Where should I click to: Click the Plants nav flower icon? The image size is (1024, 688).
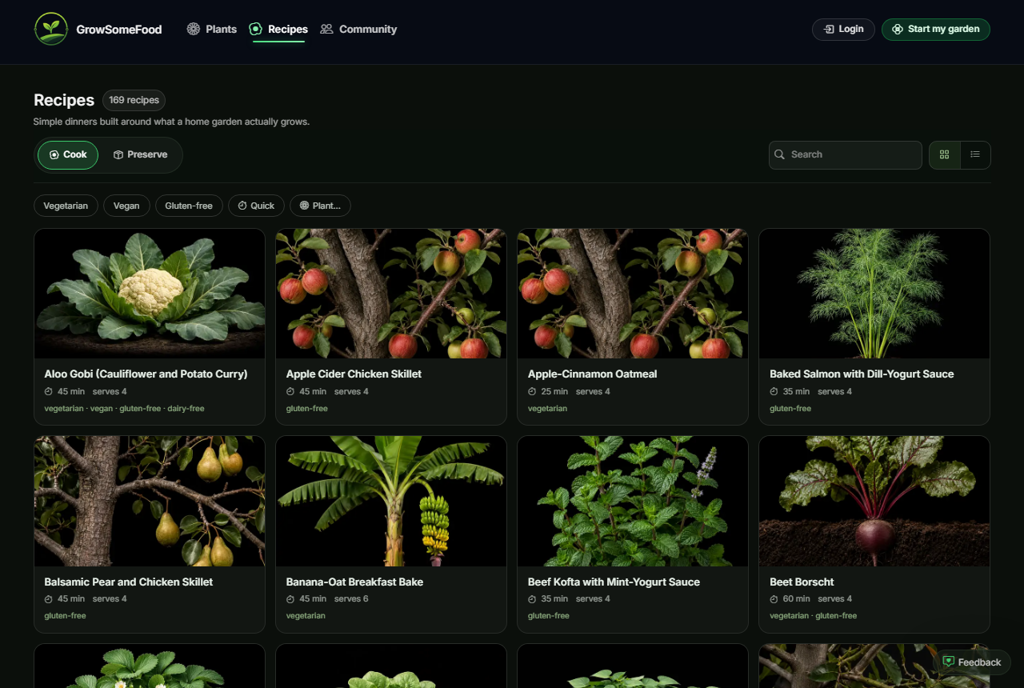point(193,29)
